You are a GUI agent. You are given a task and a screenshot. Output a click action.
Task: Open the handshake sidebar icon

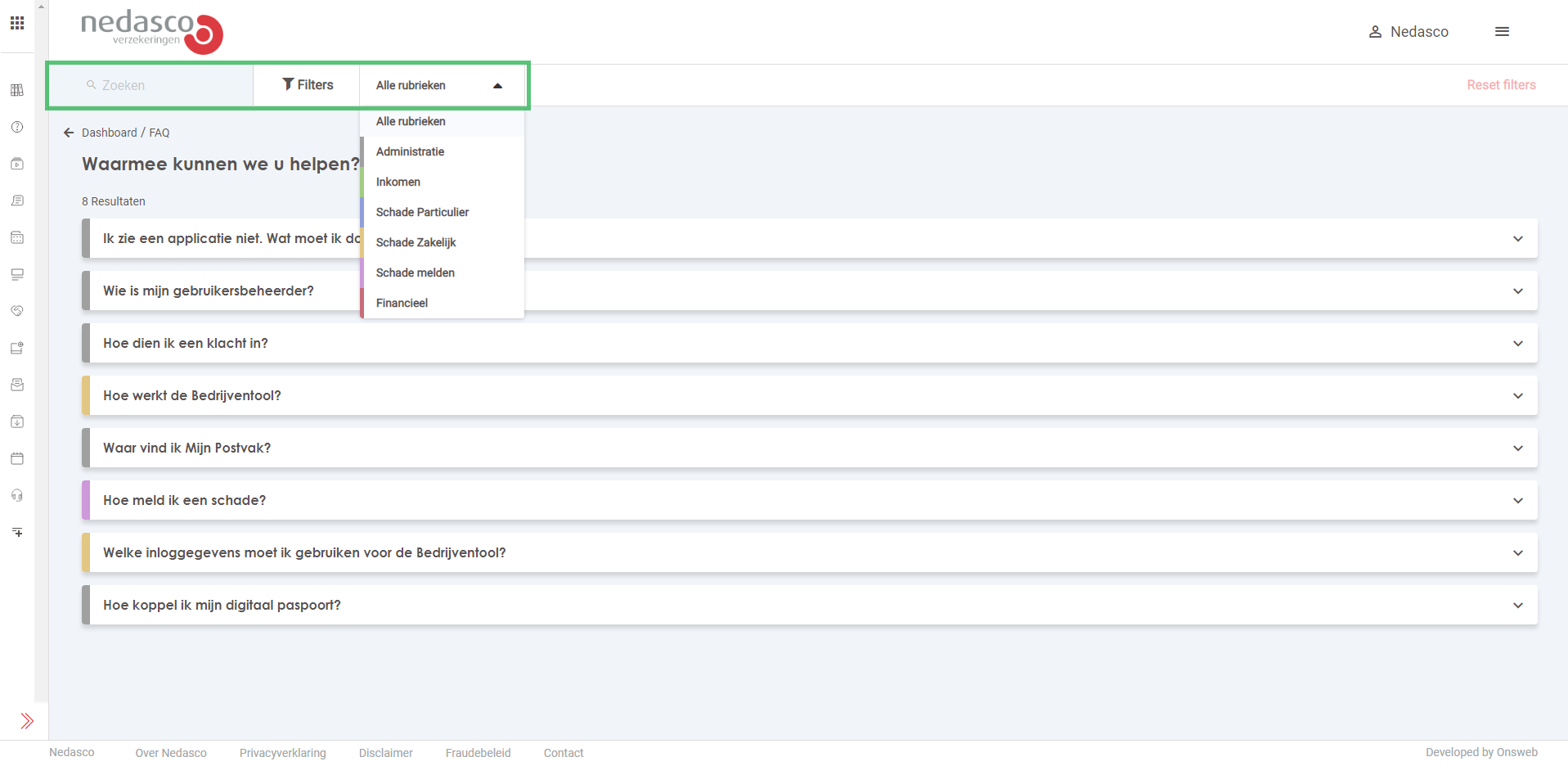[17, 311]
